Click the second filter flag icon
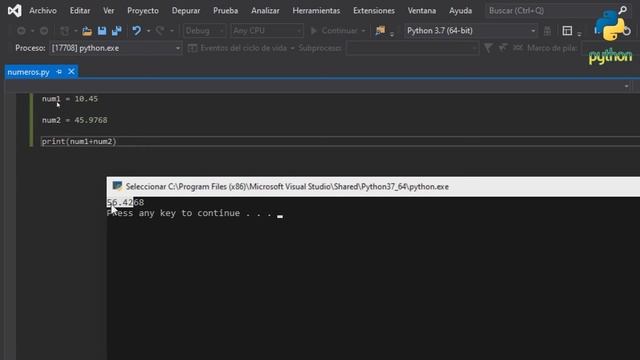 [x=503, y=48]
